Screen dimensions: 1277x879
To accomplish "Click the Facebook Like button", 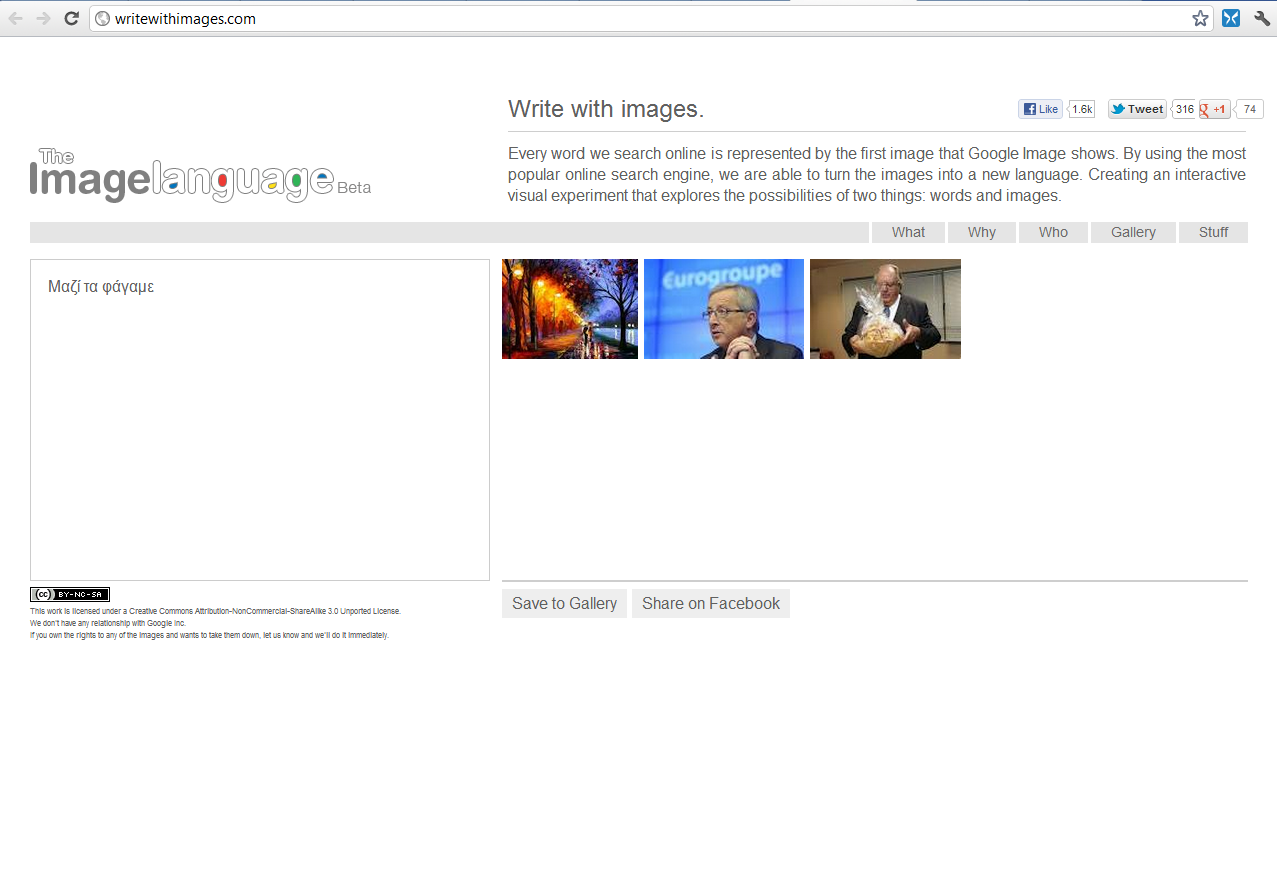I will (x=1040, y=109).
